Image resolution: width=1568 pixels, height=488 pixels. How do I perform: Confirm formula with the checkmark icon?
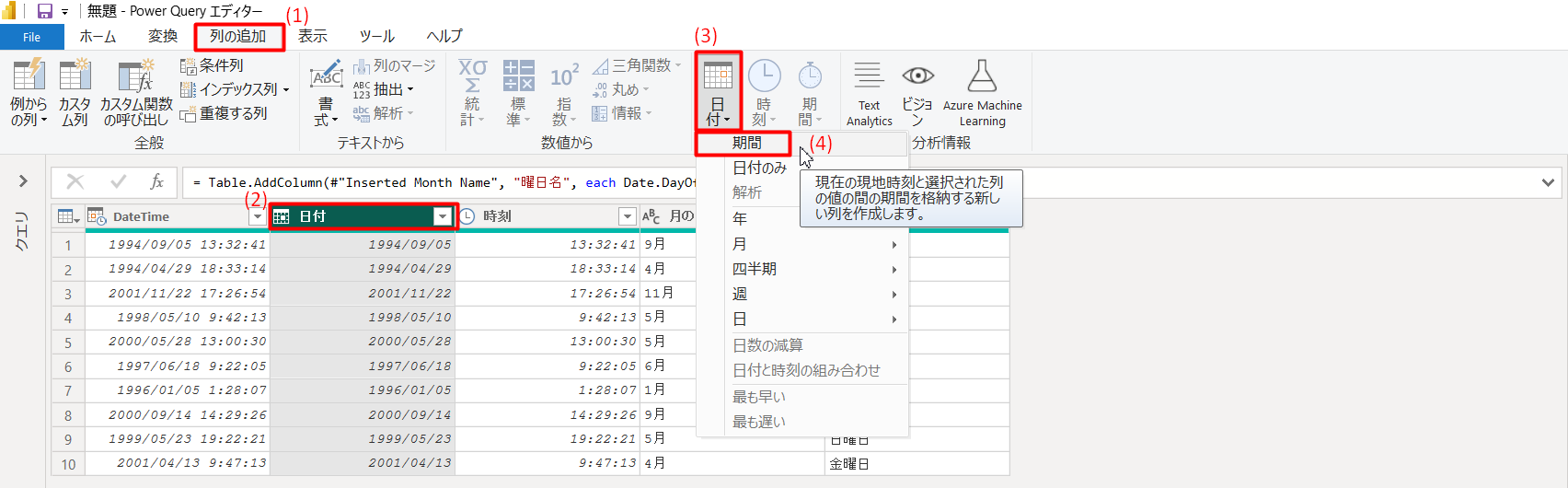[x=118, y=182]
